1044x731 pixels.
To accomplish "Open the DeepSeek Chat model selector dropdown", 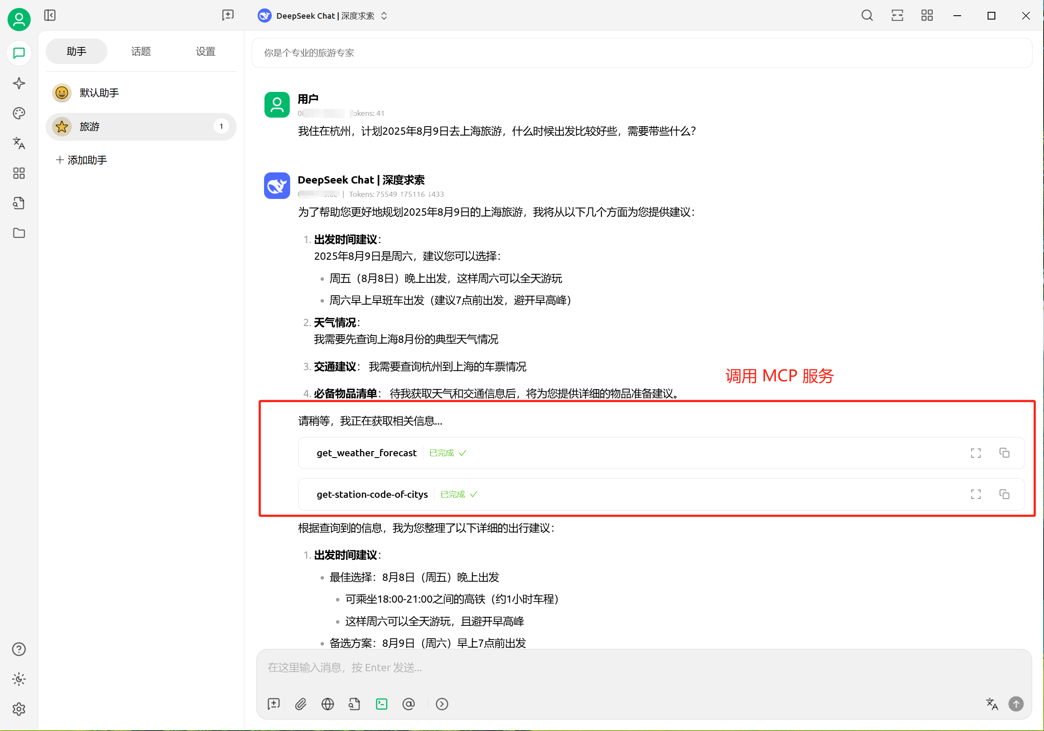I will 323,15.
